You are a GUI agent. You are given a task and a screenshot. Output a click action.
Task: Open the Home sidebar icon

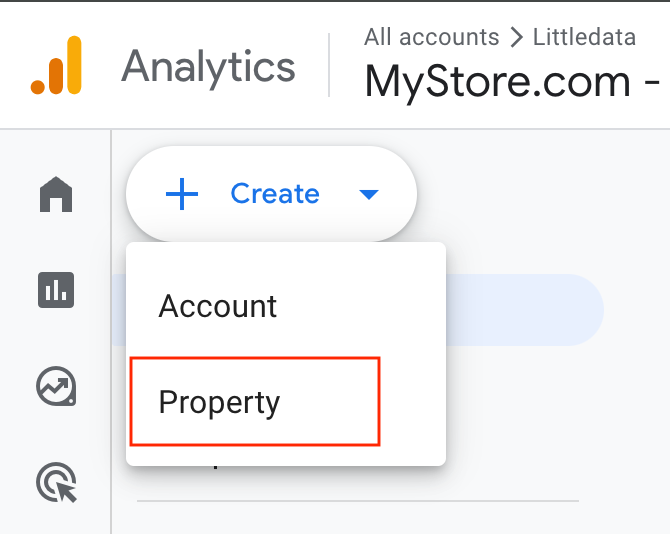[x=56, y=194]
